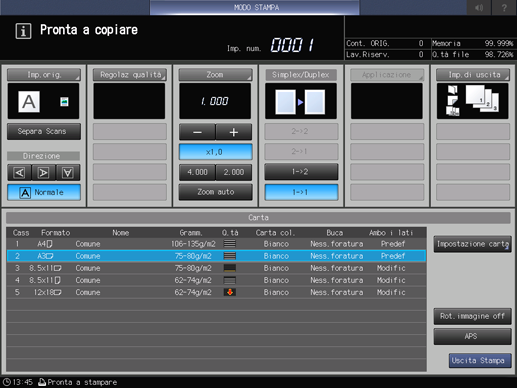Screen dimensions: 517x388
Task: Click the Ambo i lati column header
Action: 391,233
